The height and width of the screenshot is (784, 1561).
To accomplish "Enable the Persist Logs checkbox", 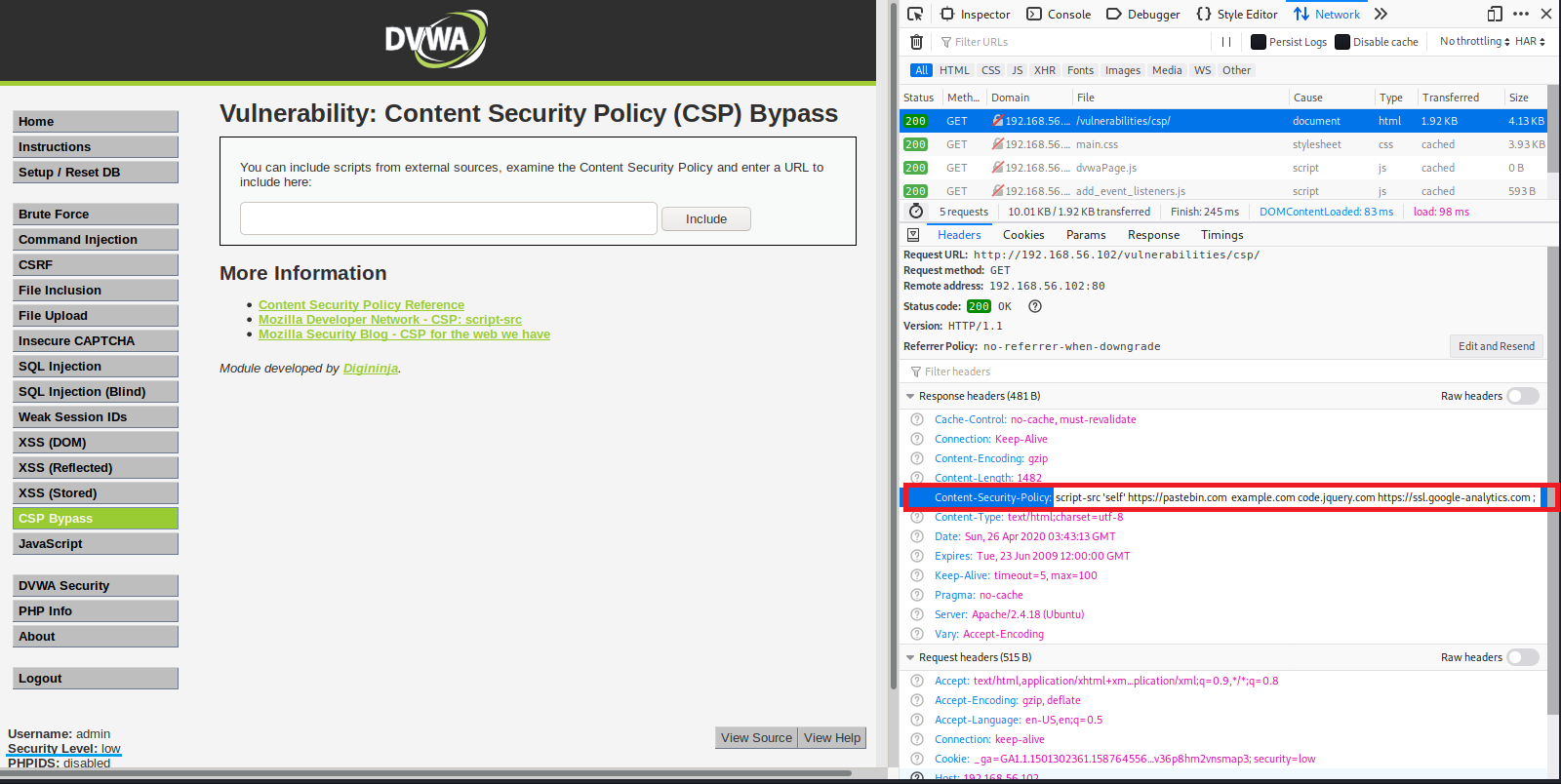I will point(1259,42).
